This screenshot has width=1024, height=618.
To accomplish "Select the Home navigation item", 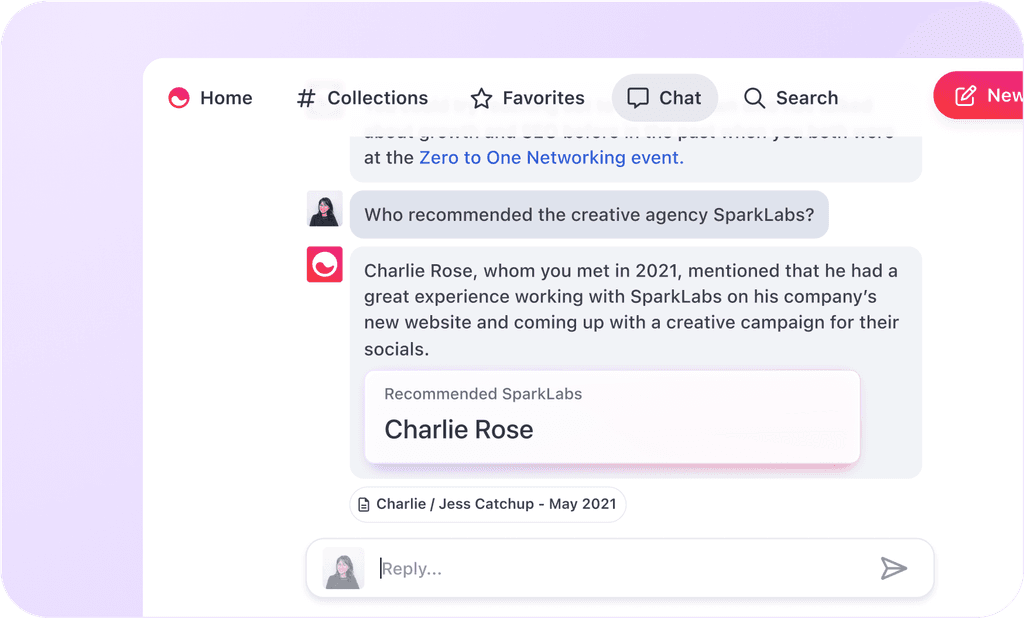I will pos(210,98).
